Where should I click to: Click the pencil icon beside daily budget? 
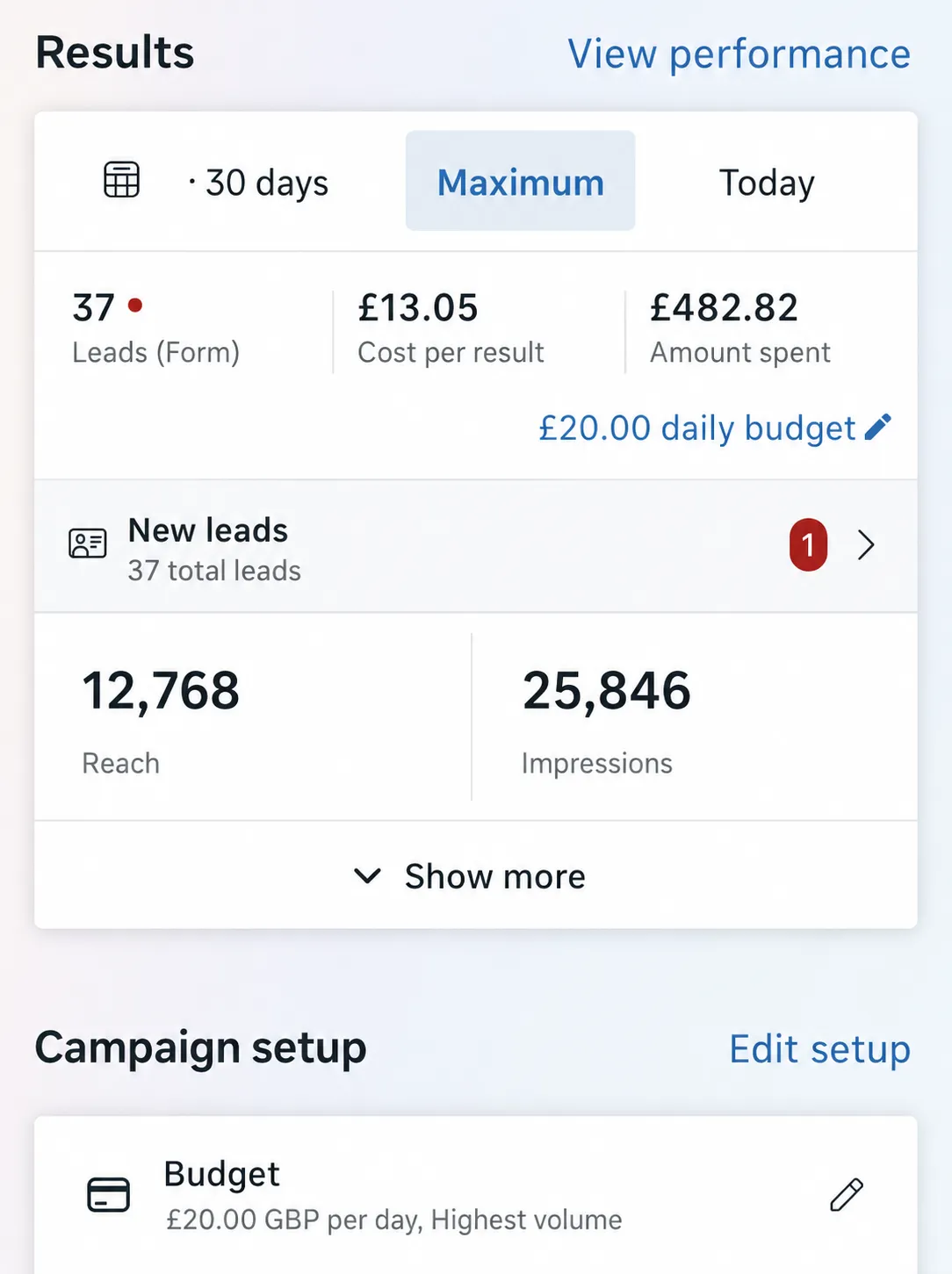[878, 427]
